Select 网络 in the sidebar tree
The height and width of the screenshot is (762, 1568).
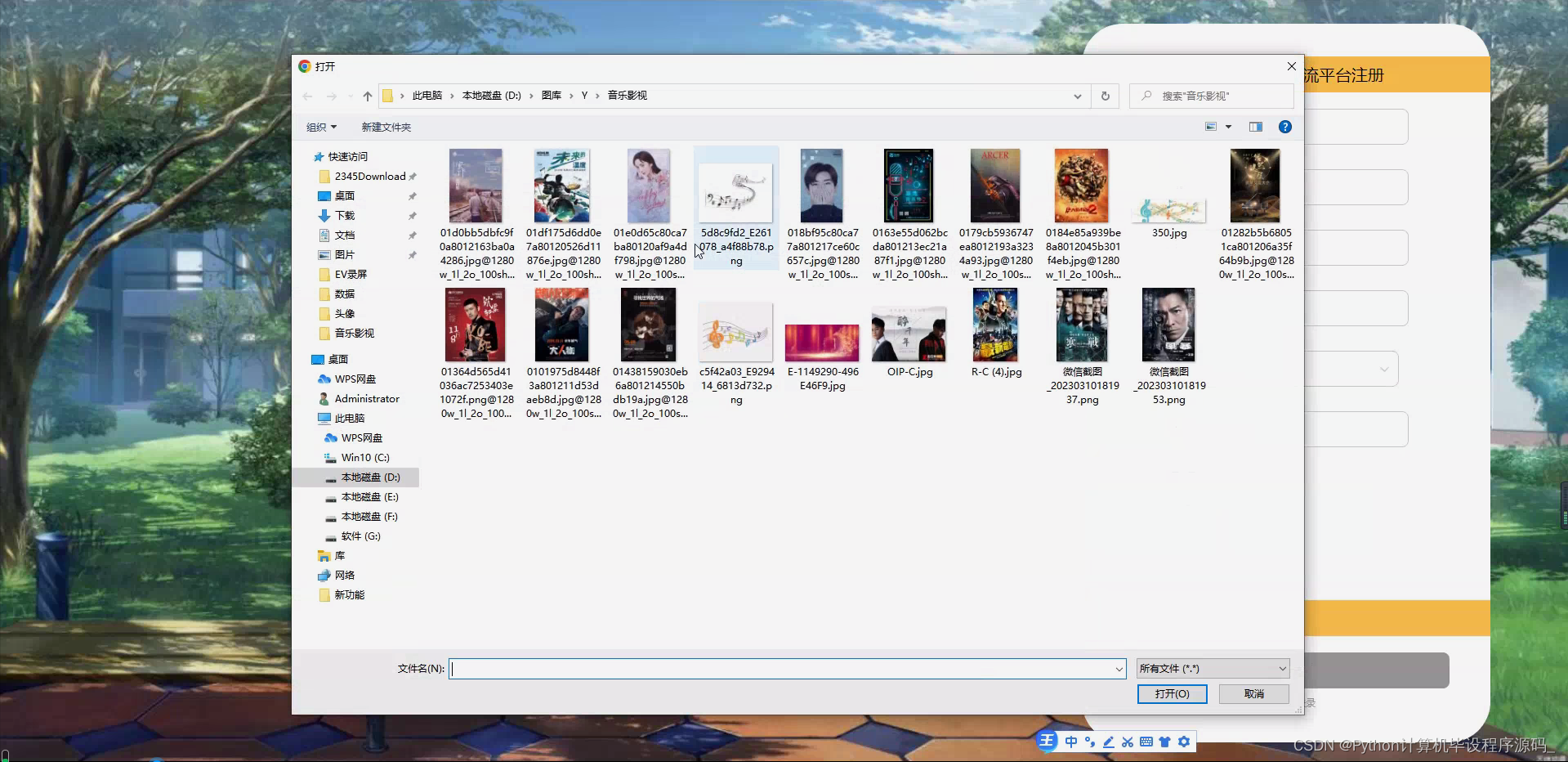pyautogui.click(x=345, y=575)
